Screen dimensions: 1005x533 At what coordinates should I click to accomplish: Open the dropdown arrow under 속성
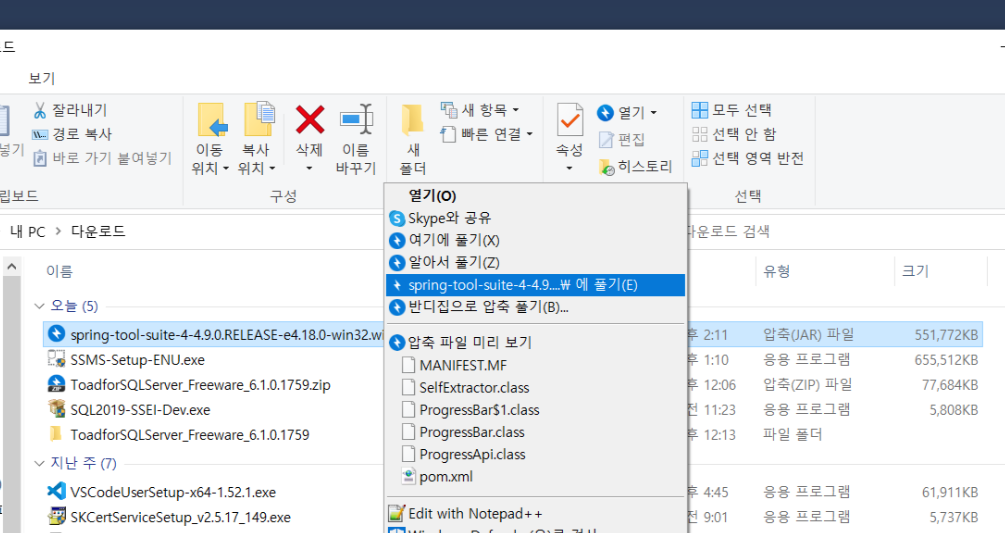point(569,168)
